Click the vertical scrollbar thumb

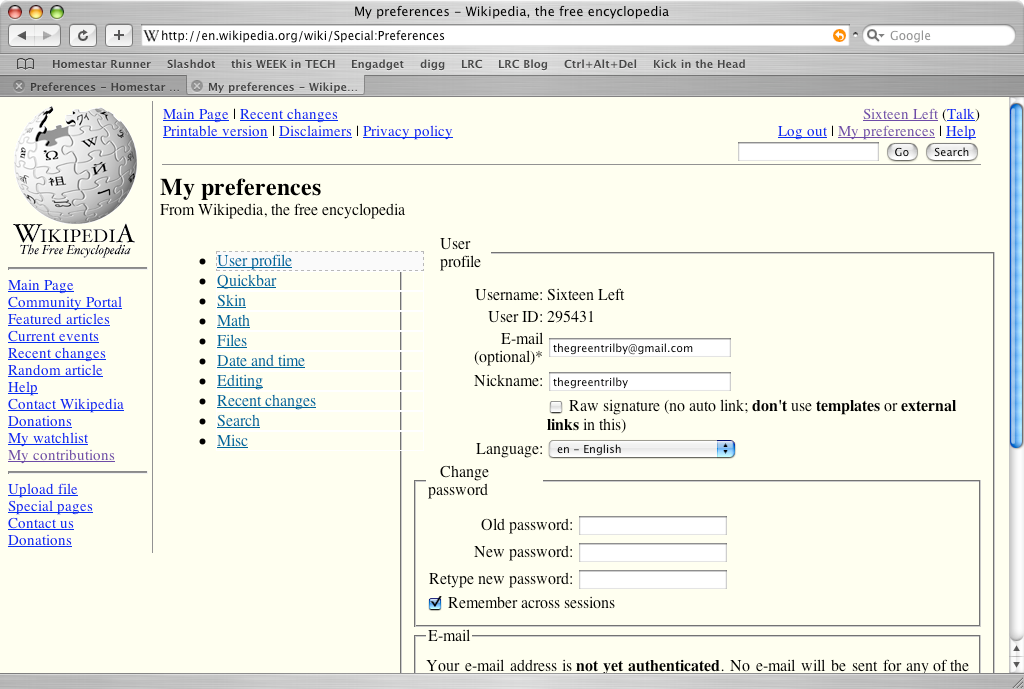(1016, 276)
